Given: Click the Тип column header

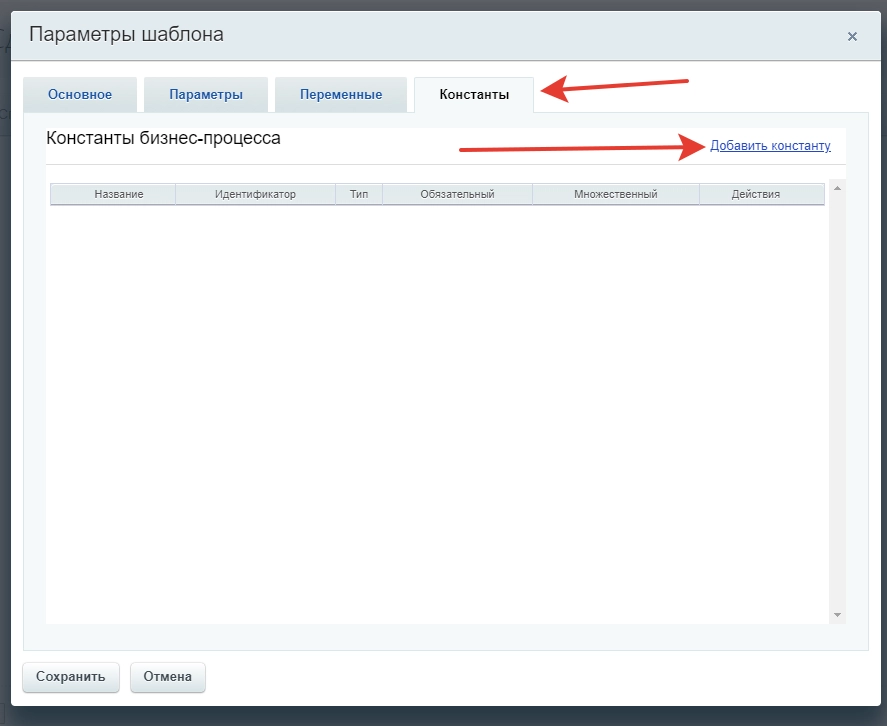Looking at the screenshot, I should coord(359,194).
